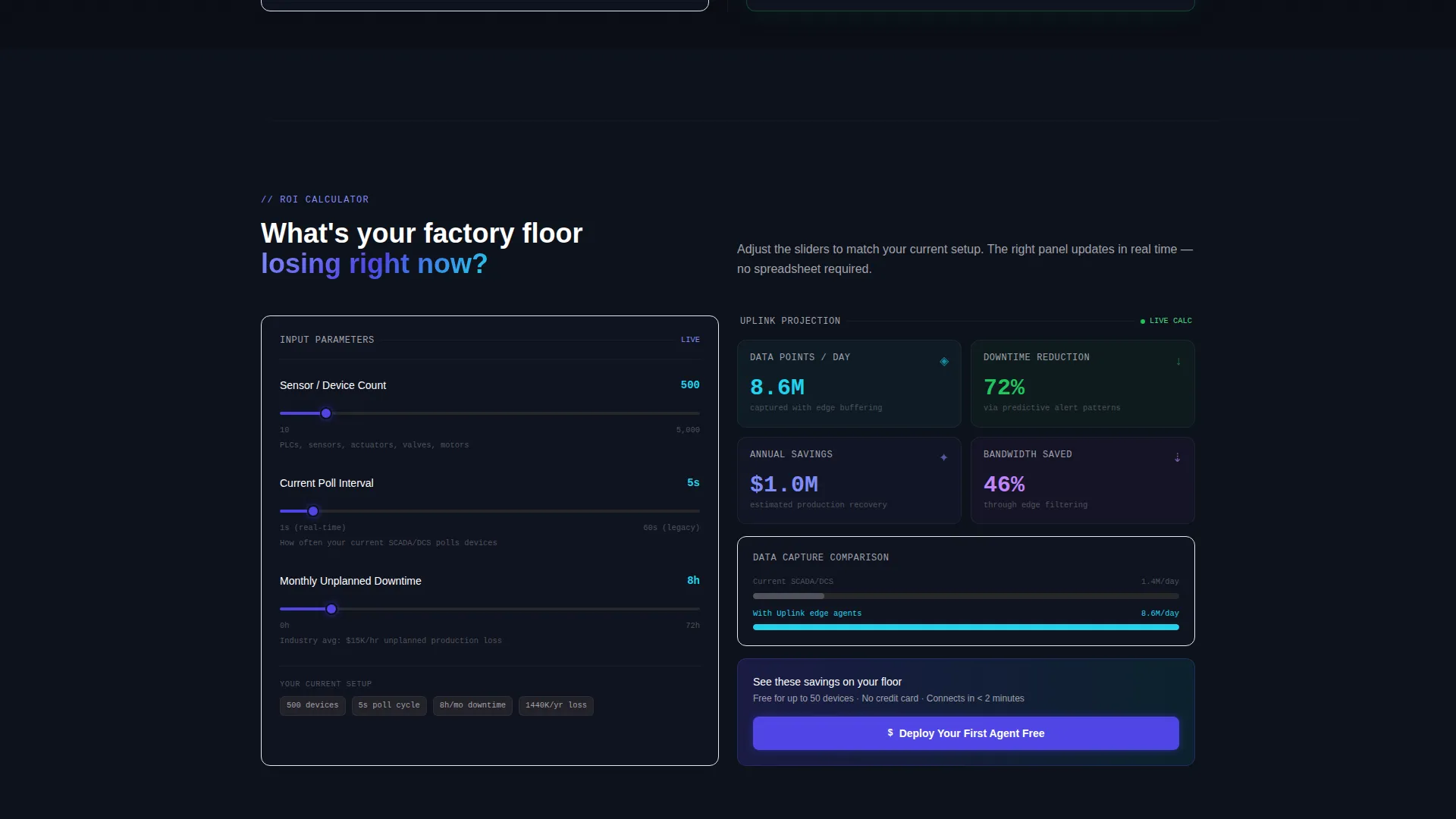Click the green LIVE CALC status dot
This screenshot has width=1456, height=819.
[x=1143, y=322]
